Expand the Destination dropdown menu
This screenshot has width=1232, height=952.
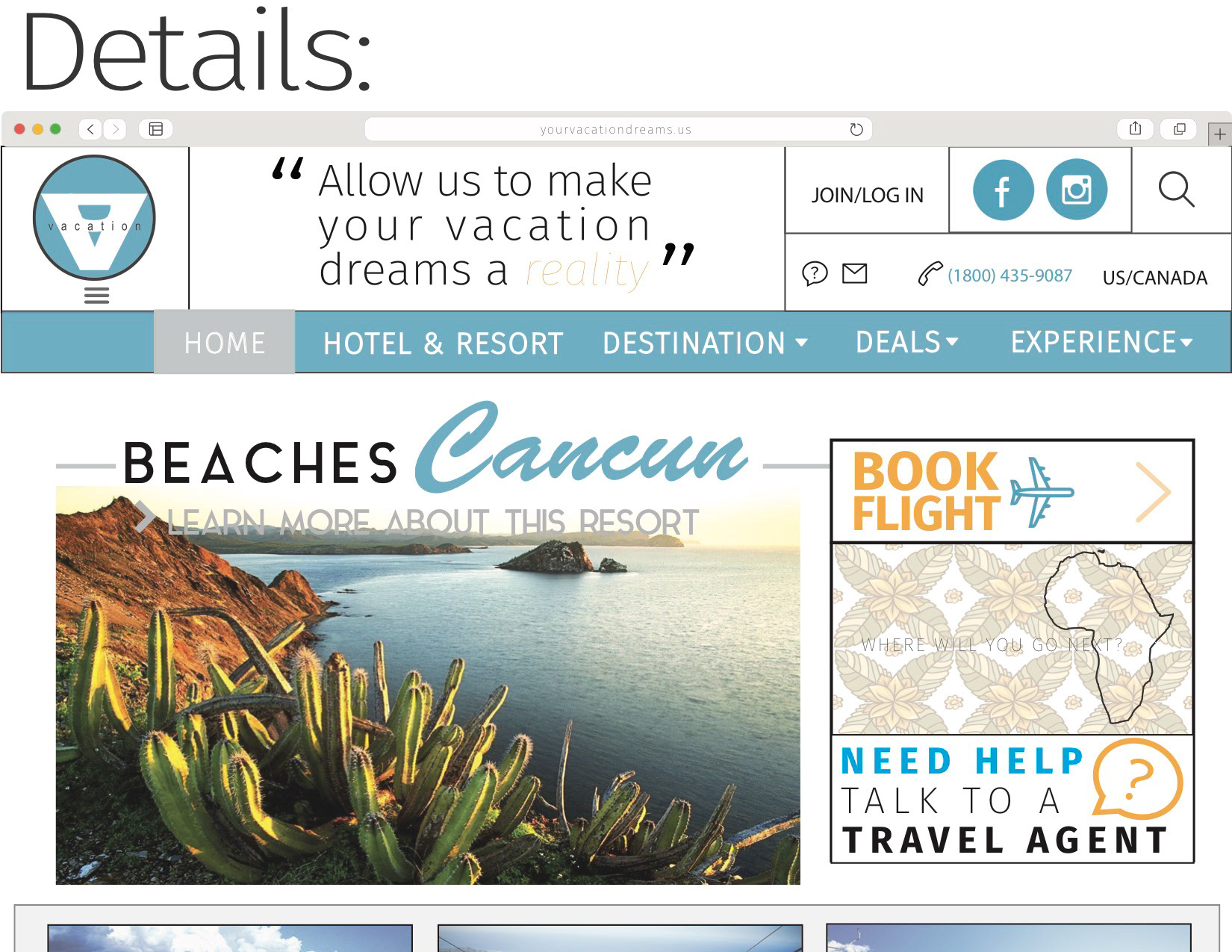click(705, 343)
